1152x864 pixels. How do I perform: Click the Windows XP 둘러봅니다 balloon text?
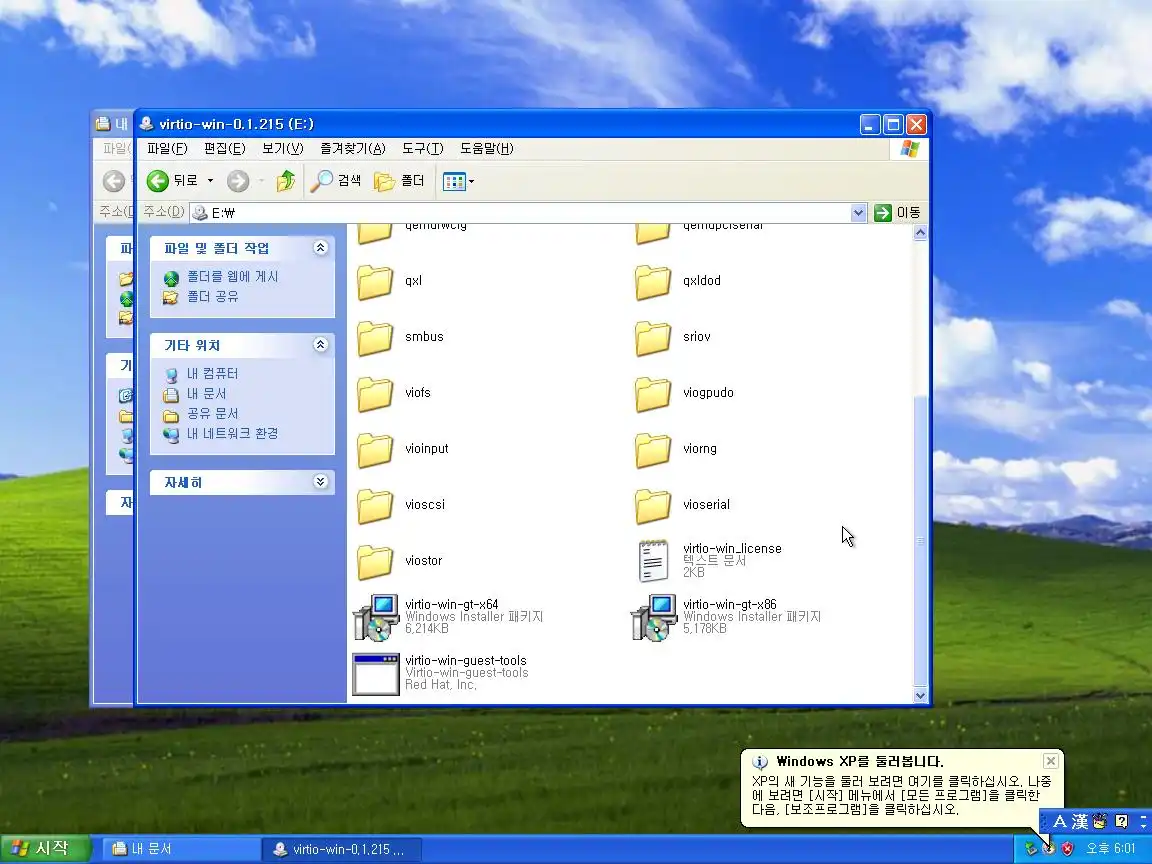pos(860,761)
